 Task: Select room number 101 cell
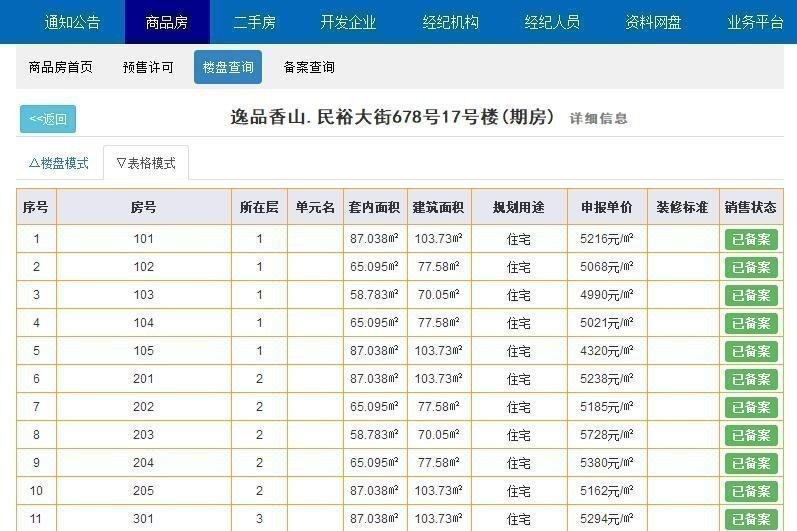tap(143, 239)
